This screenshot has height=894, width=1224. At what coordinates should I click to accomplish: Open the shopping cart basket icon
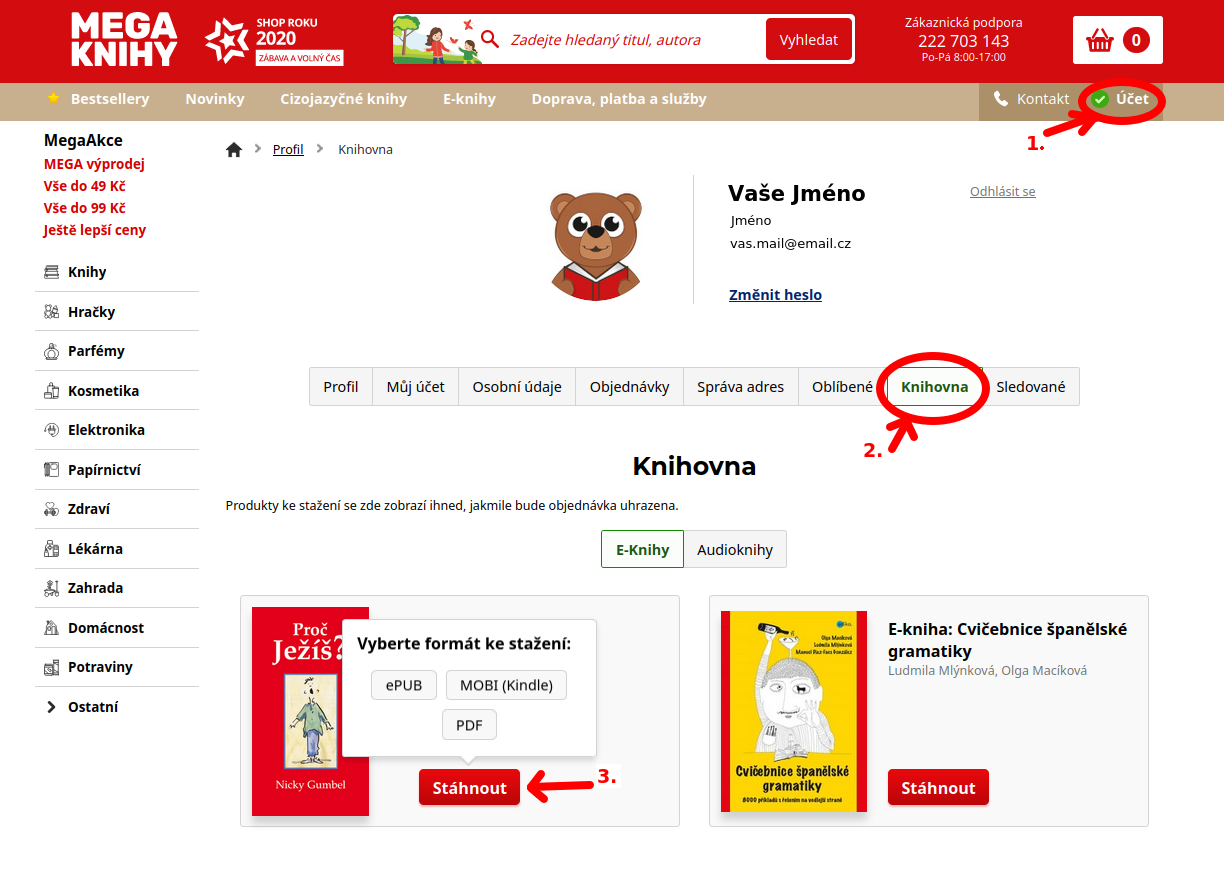[x=1100, y=40]
